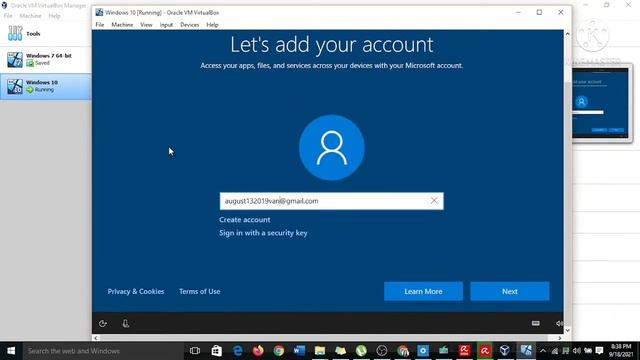Viewport: 640px width, 360px height.
Task: Show hidden system tray icons
Action: pyautogui.click(x=543, y=351)
